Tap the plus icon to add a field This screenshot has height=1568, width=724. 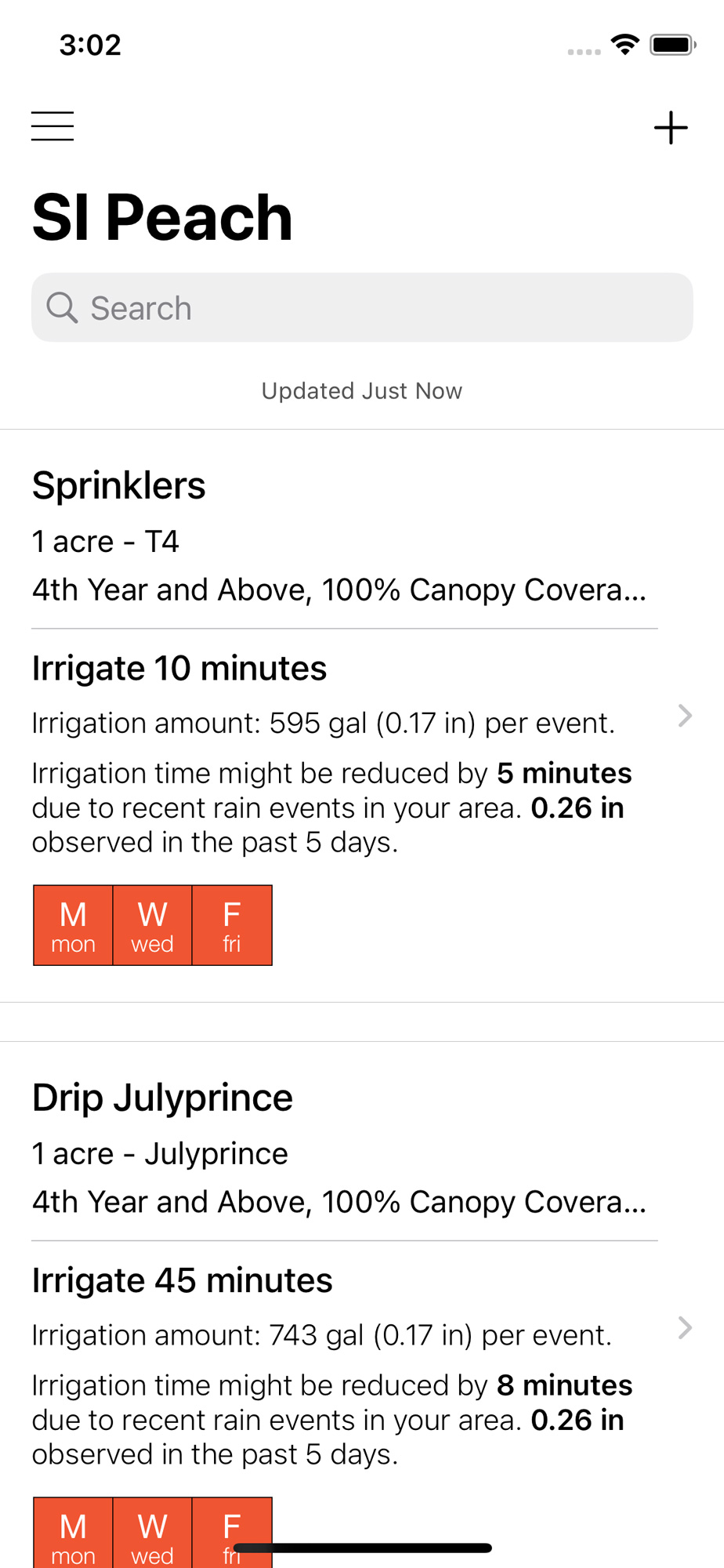pos(671,127)
